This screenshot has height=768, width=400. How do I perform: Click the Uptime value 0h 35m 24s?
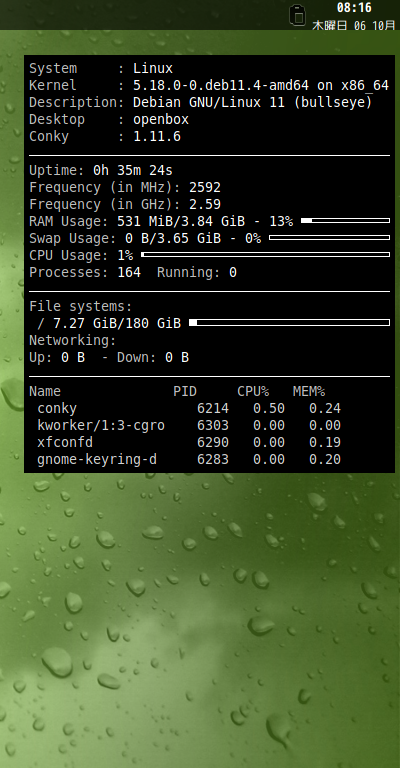click(x=133, y=170)
